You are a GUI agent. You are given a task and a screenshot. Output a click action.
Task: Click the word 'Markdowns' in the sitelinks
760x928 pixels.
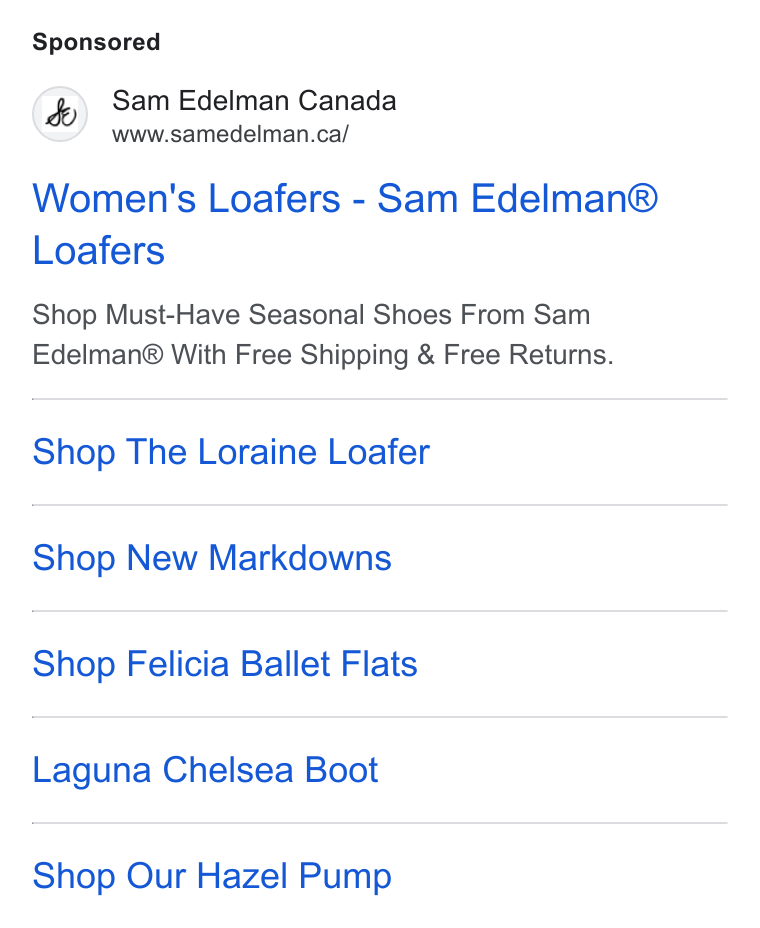tap(300, 558)
